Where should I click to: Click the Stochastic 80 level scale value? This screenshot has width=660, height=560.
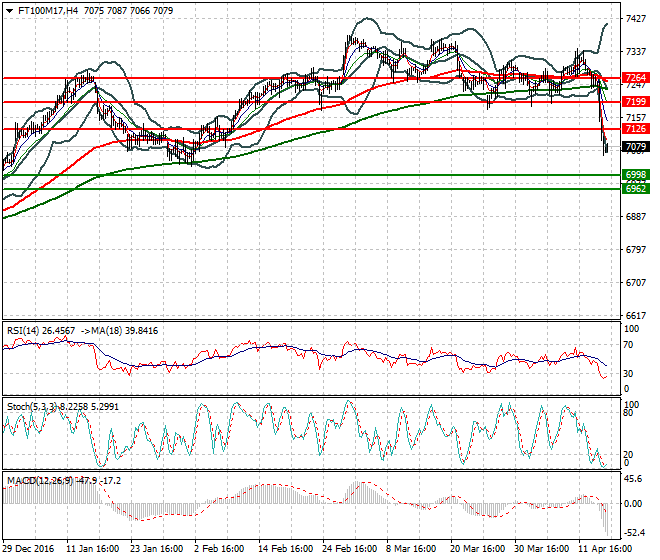pos(628,413)
